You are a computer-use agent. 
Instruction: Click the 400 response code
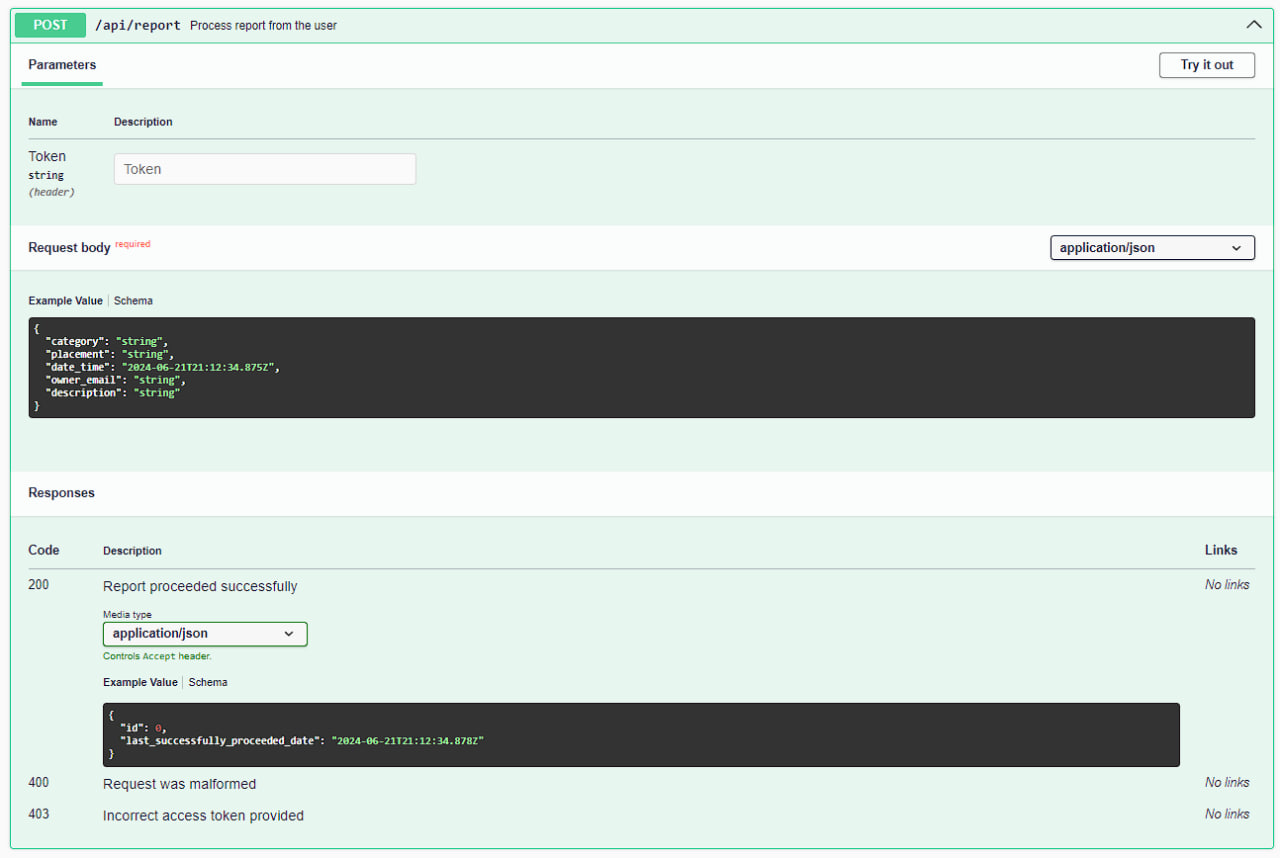38,783
